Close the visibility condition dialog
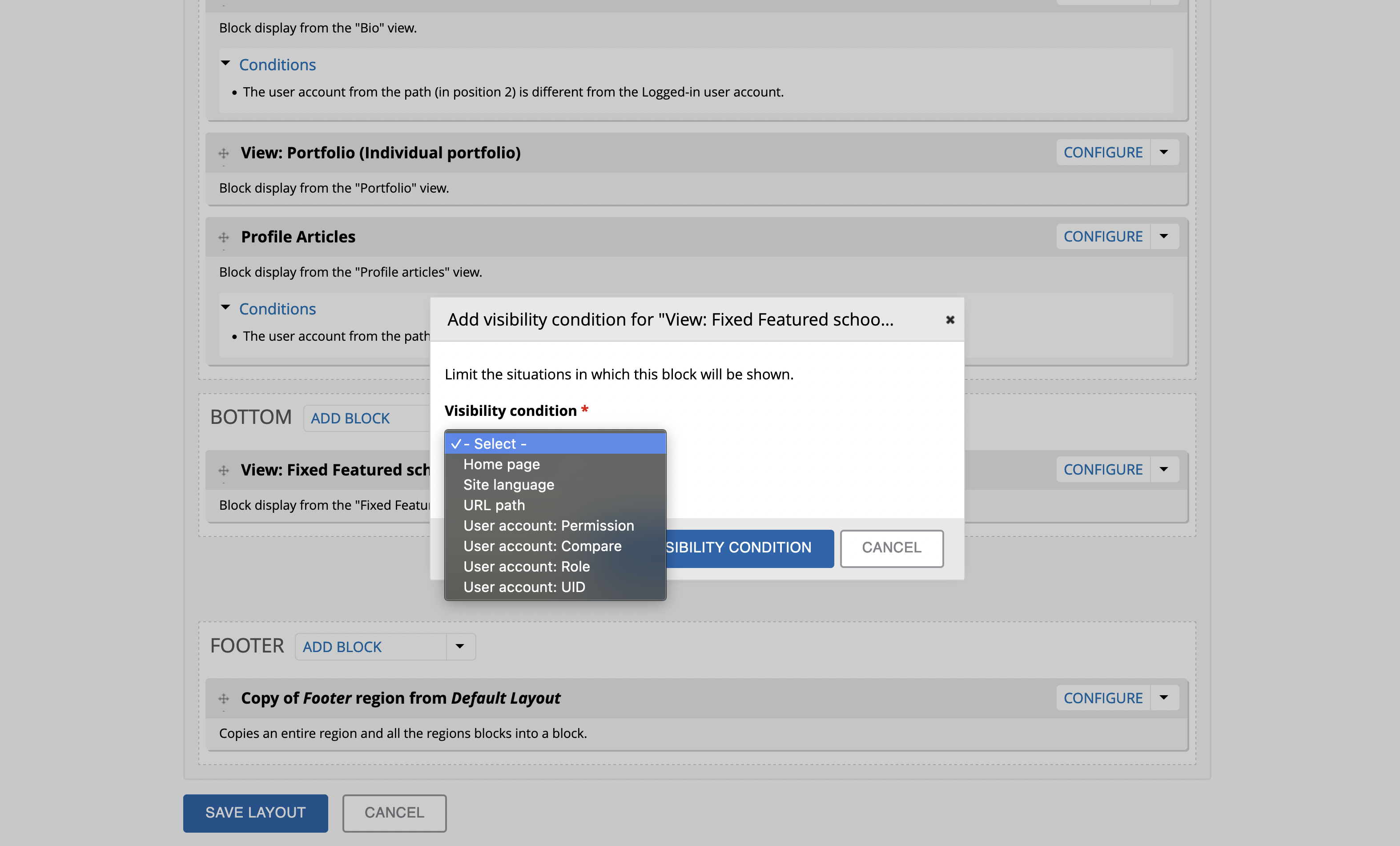The image size is (1400, 846). point(949,320)
